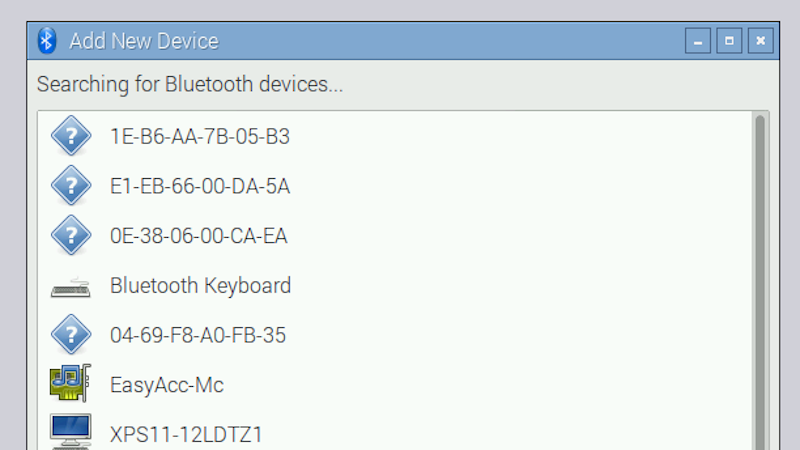Highlight the 0E-38-06-00-CA-EA list entry
Image resolution: width=800 pixels, height=450 pixels.
tap(395, 236)
